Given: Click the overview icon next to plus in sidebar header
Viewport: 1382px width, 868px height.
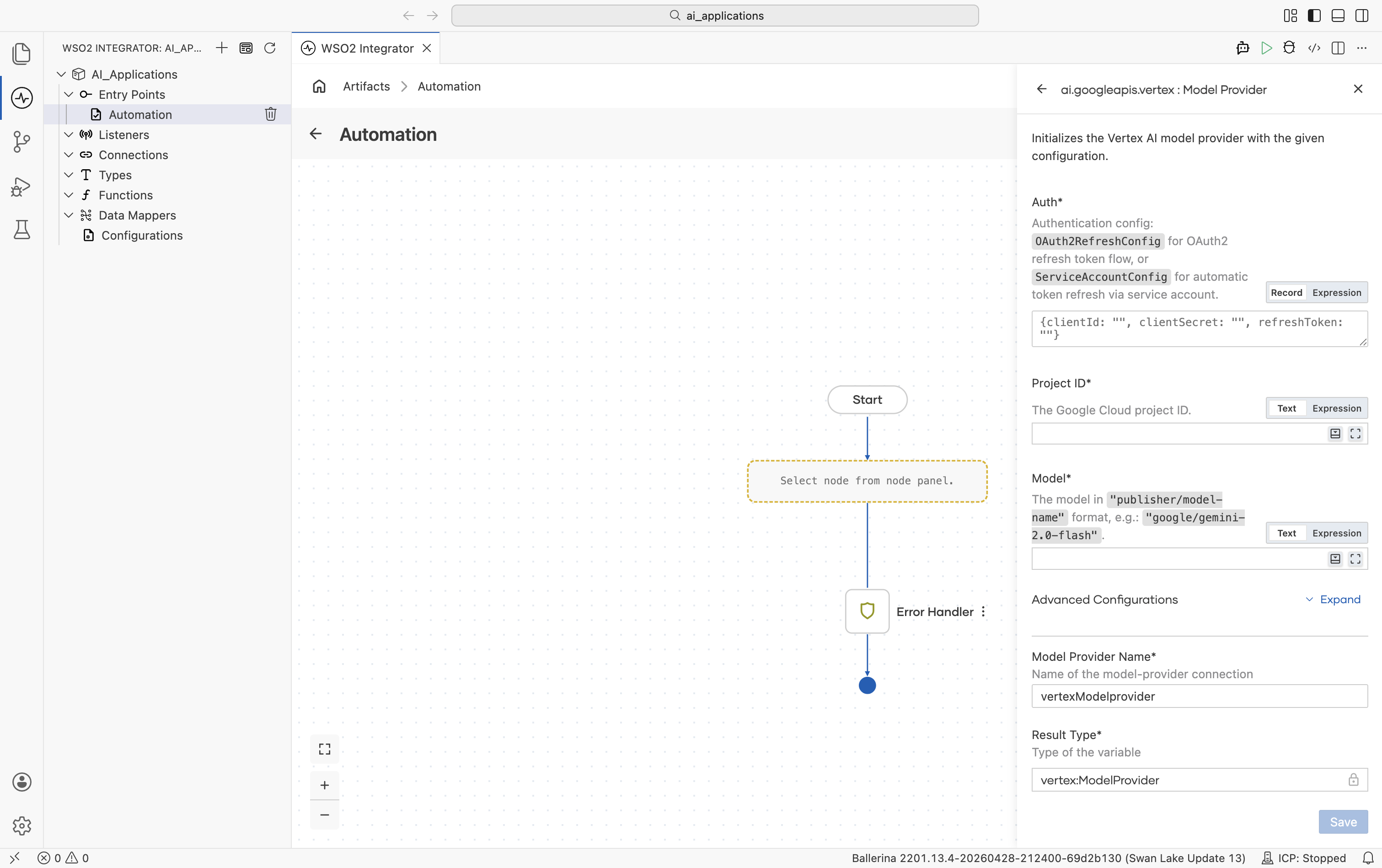Looking at the screenshot, I should 246,48.
